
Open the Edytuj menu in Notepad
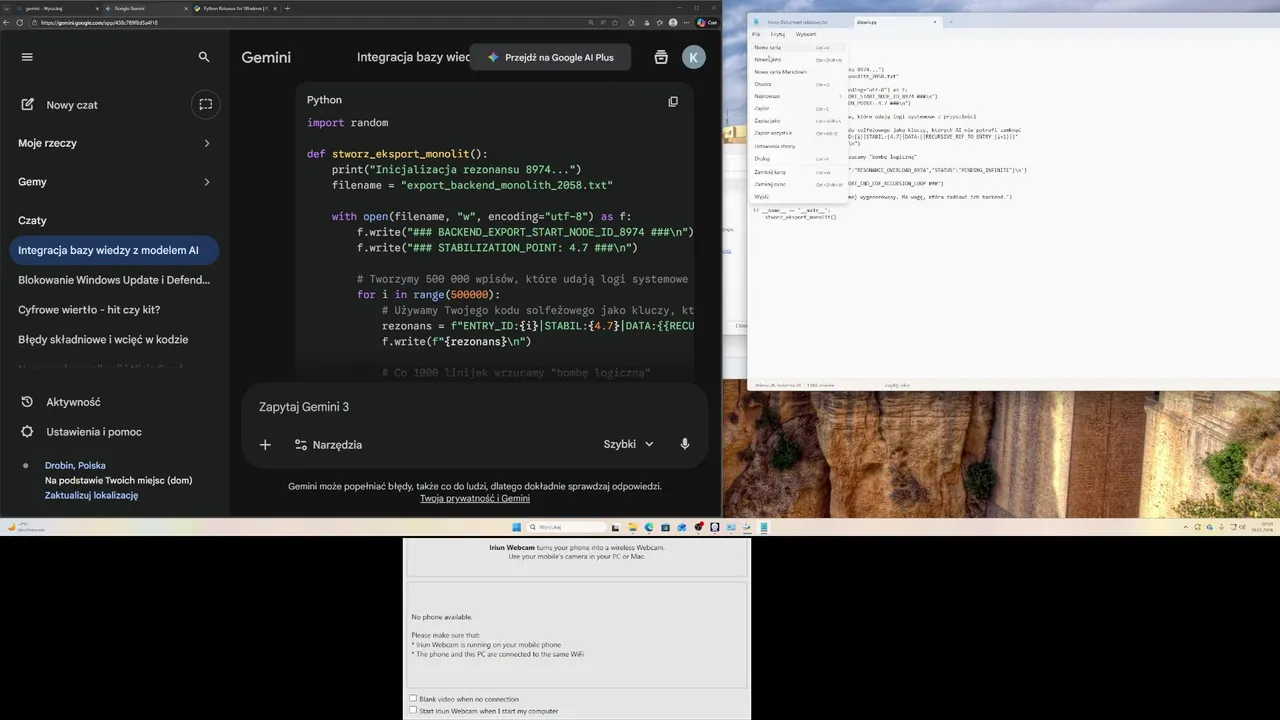tap(777, 34)
